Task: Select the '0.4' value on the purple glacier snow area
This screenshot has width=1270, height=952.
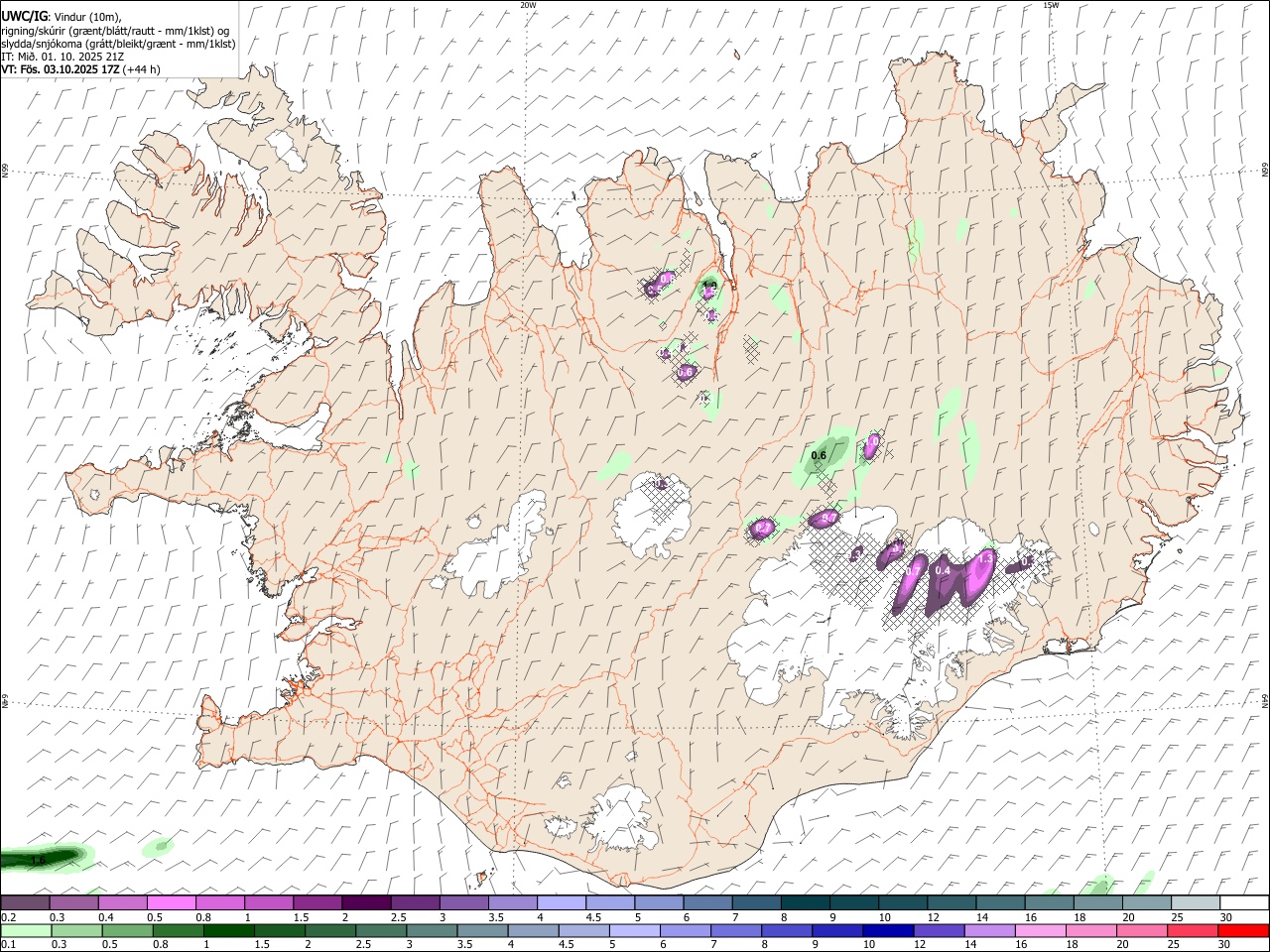Action: pos(943,570)
